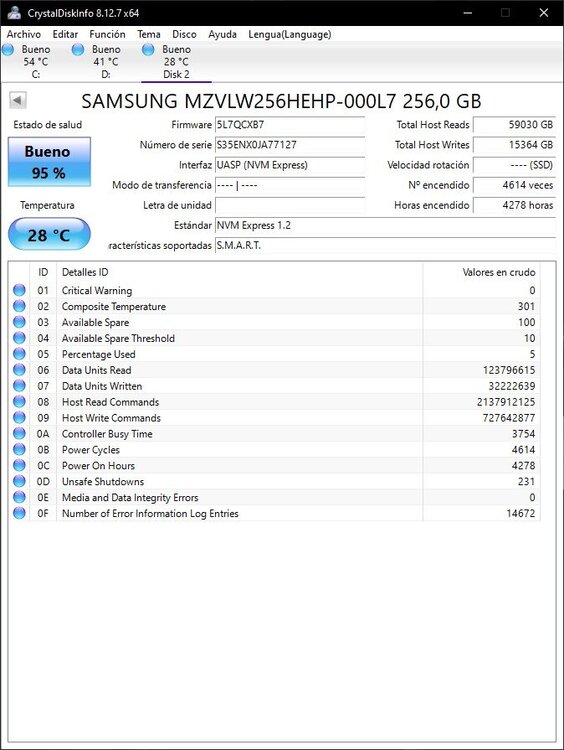Click the status icon for Host Read Commands
Image resolution: width=564 pixels, height=750 pixels.
(19, 402)
